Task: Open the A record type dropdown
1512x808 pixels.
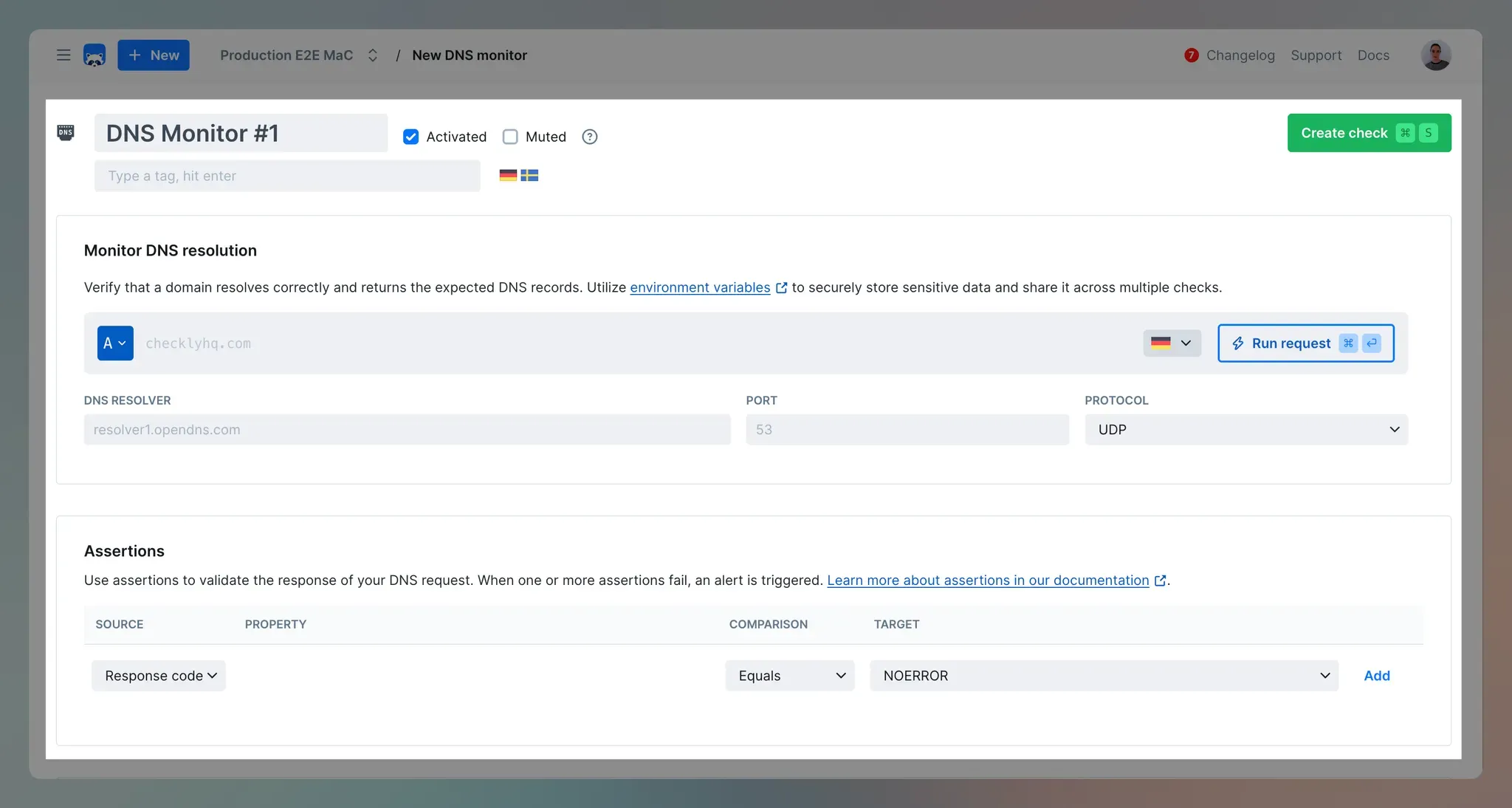Action: click(115, 343)
